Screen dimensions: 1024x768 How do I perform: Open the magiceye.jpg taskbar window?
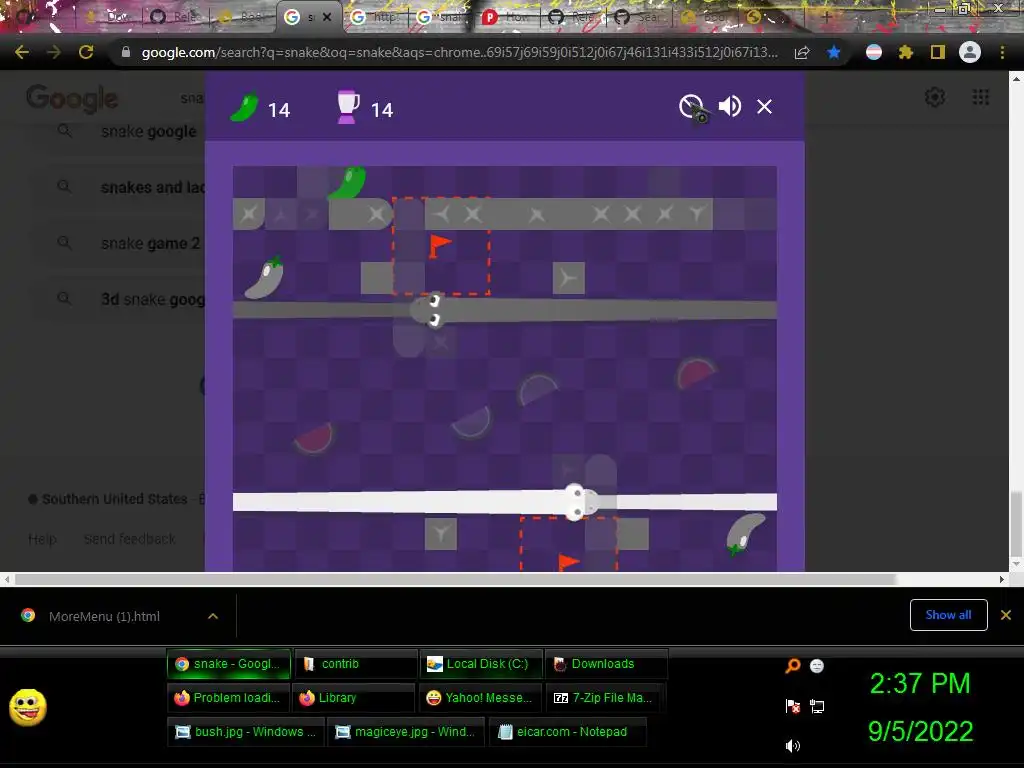click(x=406, y=731)
